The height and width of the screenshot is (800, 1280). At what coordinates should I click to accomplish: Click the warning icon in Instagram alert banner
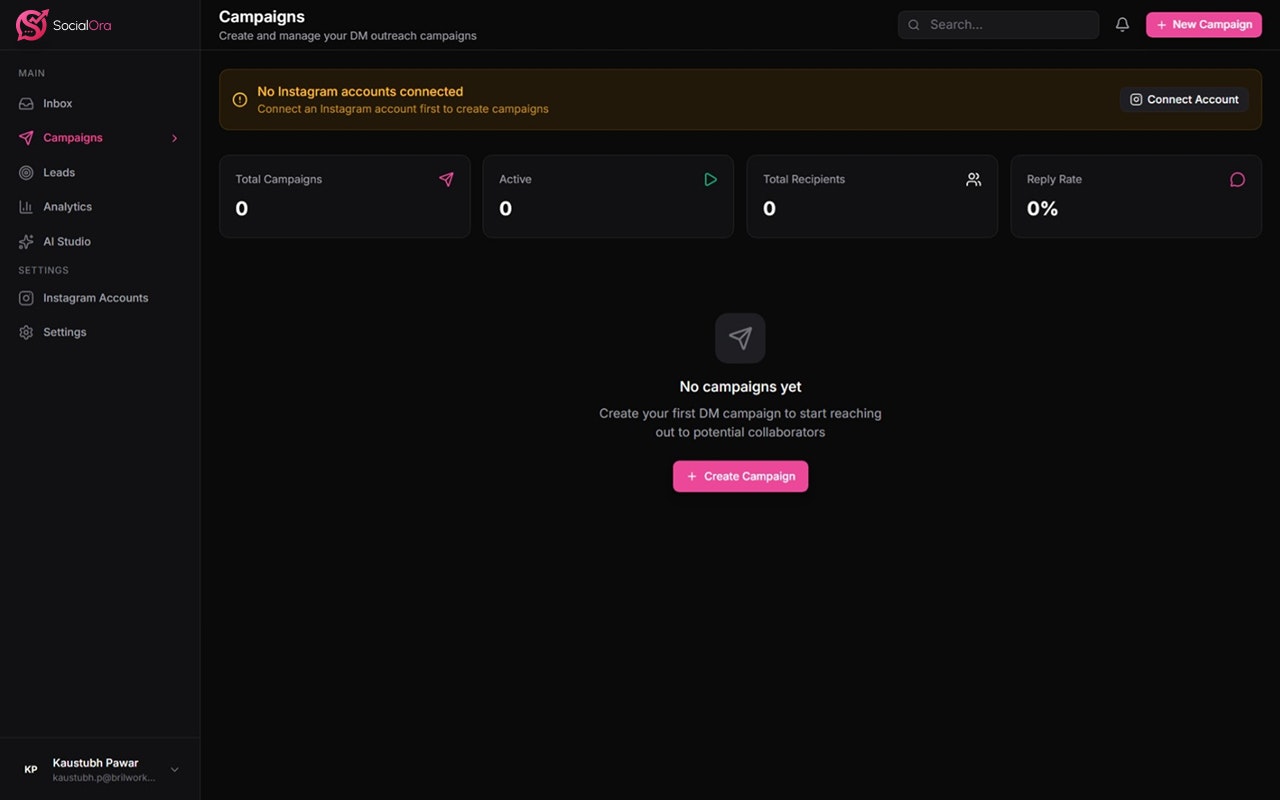tap(240, 100)
